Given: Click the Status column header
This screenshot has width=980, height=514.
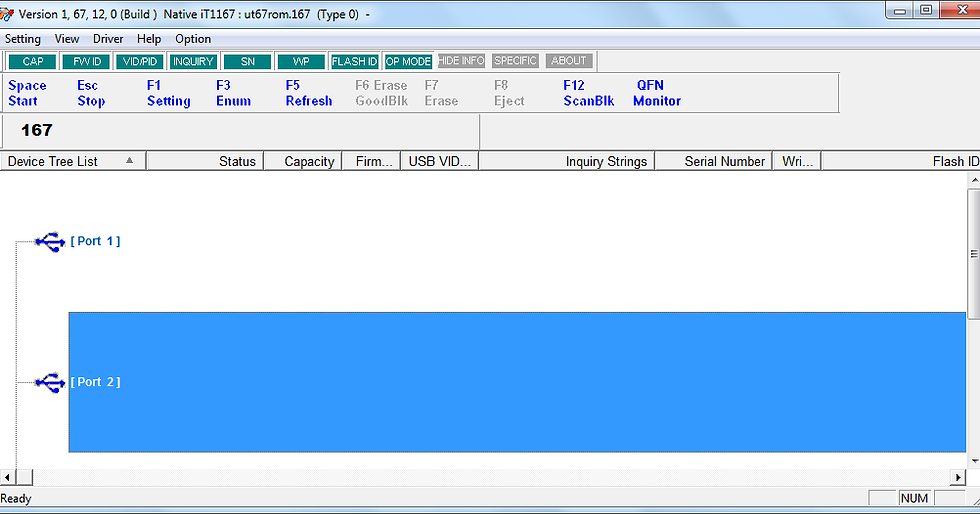Looking at the screenshot, I should pyautogui.click(x=205, y=161).
